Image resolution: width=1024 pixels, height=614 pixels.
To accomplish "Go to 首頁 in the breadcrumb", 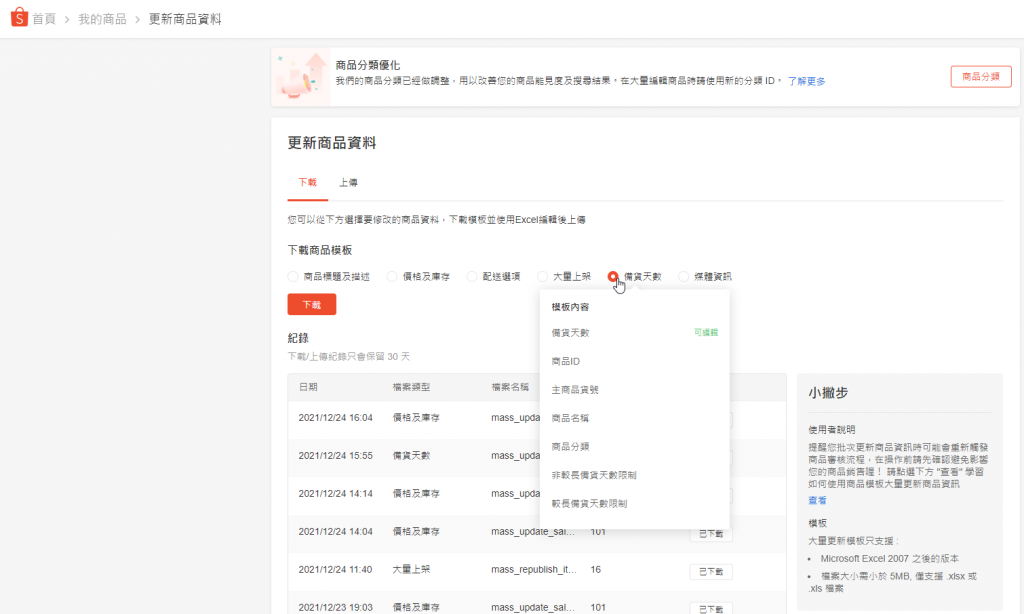I will 44,19.
